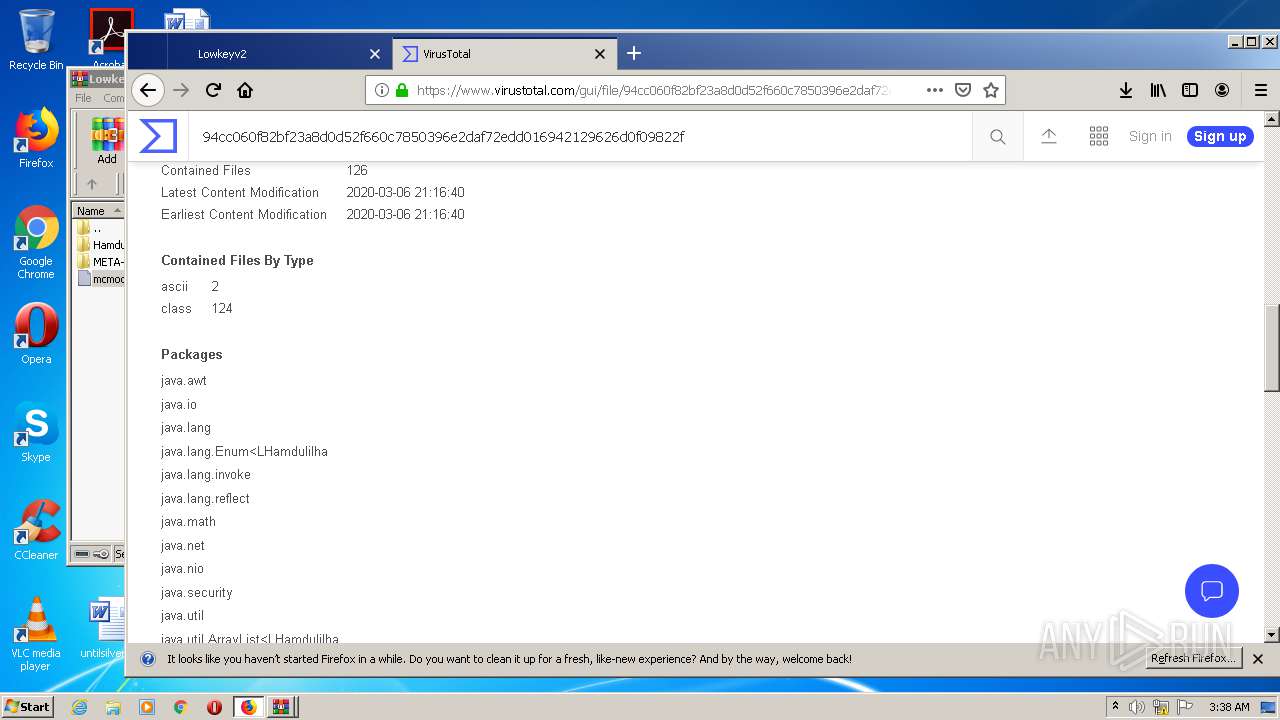The image size is (1280, 720).
Task: Open the blue chat bubble widget
Action: [x=1212, y=590]
